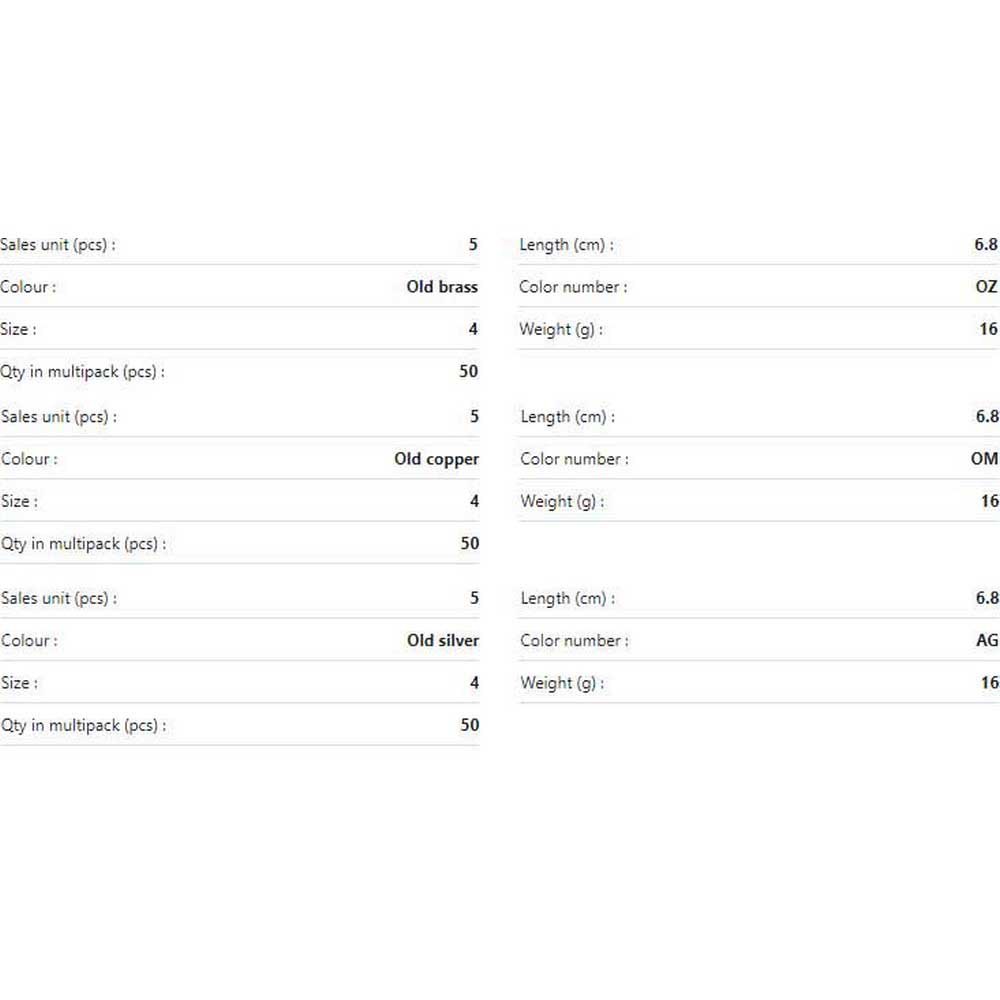1000x1000 pixels.
Task: Click the Old silver multipack quantity 50
Action: coord(469,725)
